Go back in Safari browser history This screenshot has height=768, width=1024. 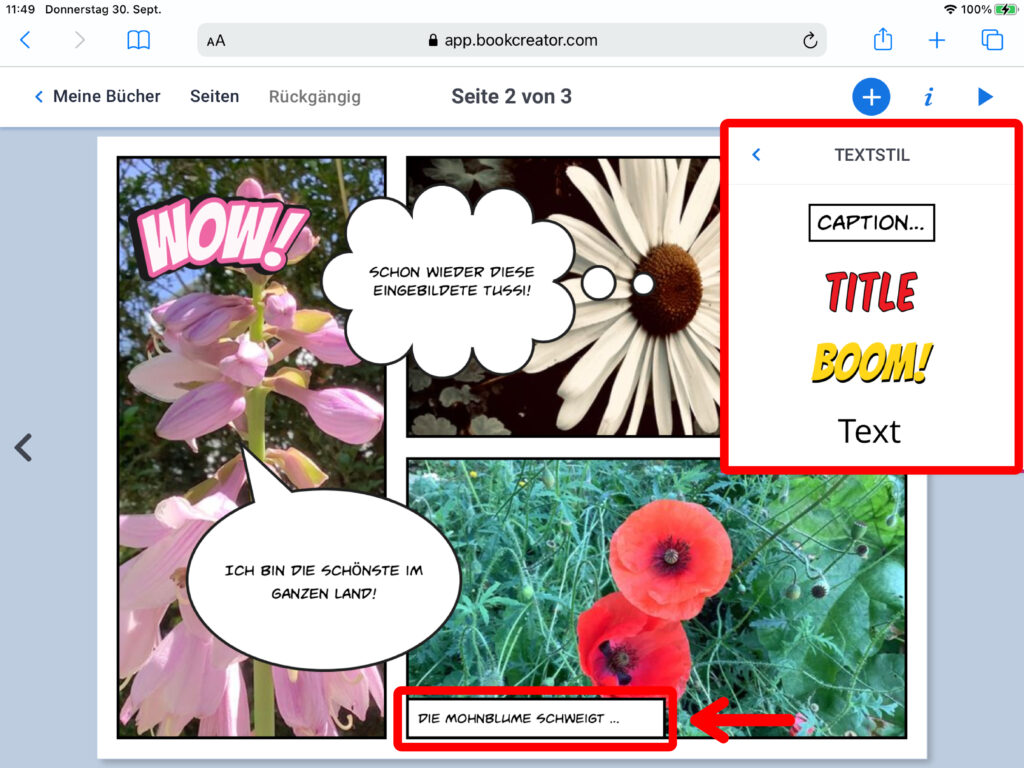(26, 40)
